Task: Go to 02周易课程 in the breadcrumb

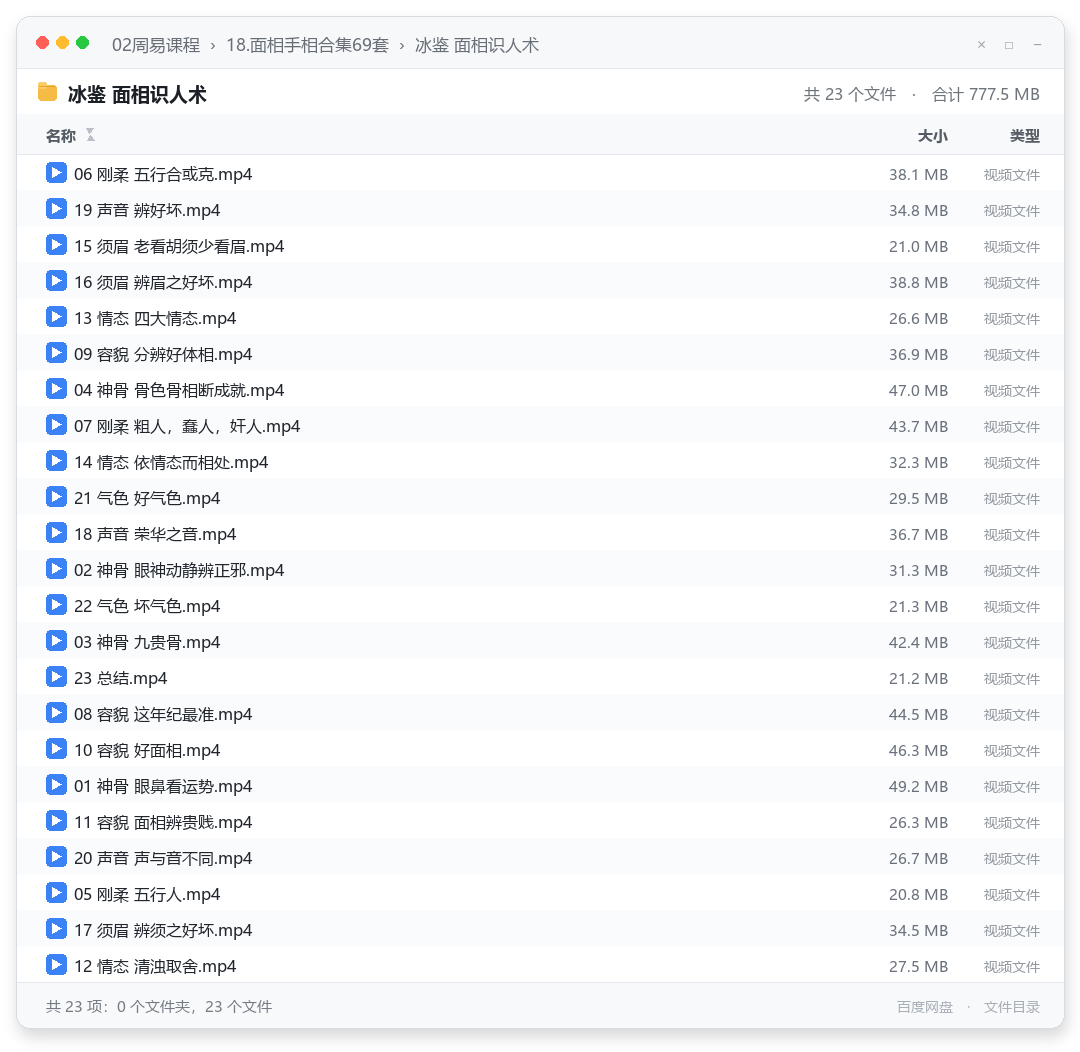Action: click(156, 45)
